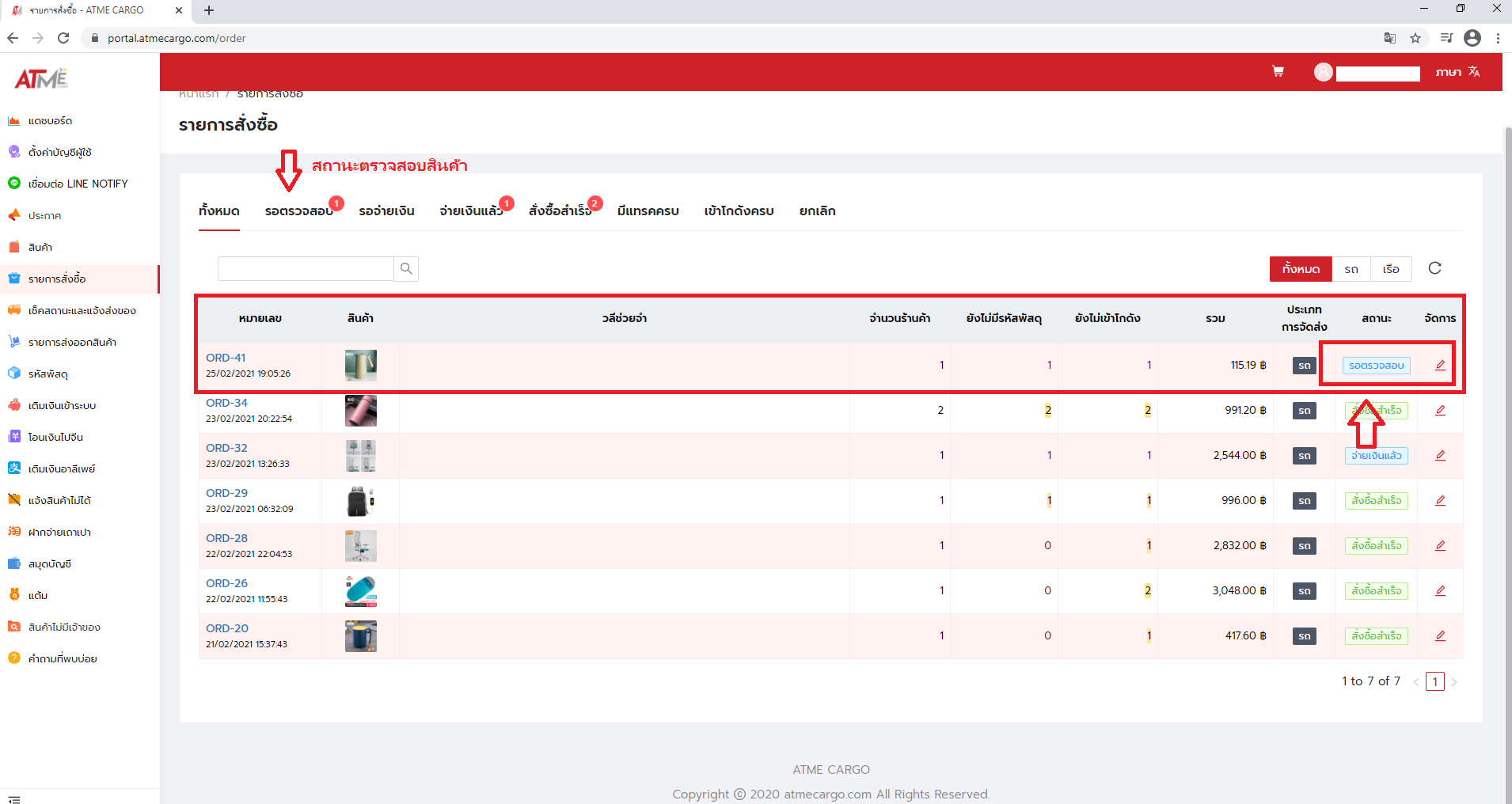Viewport: 1512px width, 804px height.
Task: Click the edit pencil icon for ORD-41
Action: (1440, 365)
